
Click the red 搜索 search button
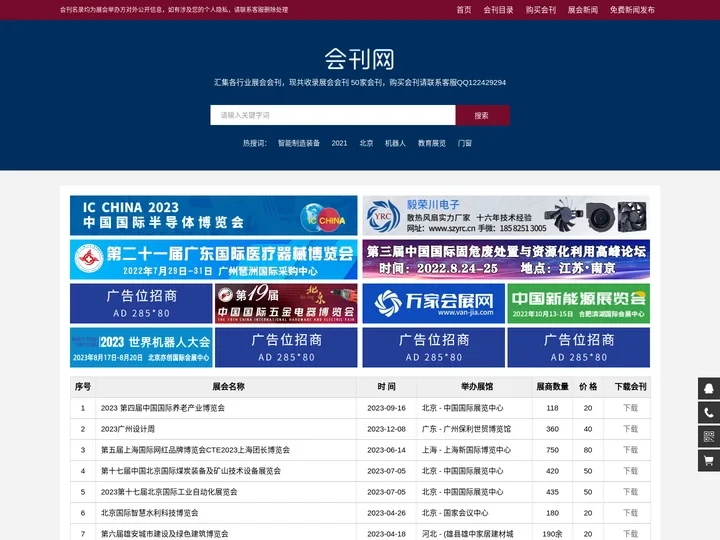click(482, 115)
